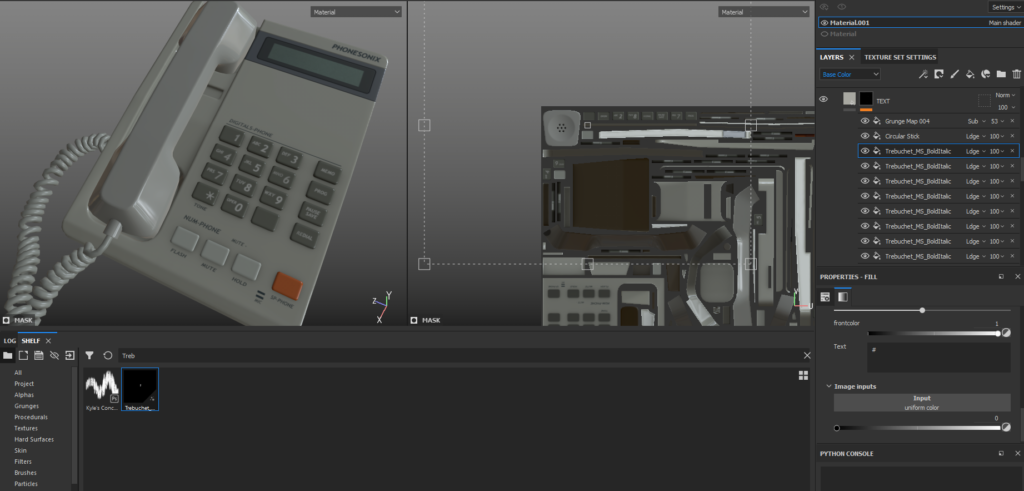Click the TEXT layer black mask thumbnail
The height and width of the screenshot is (491, 1024).
pyautogui.click(x=866, y=99)
